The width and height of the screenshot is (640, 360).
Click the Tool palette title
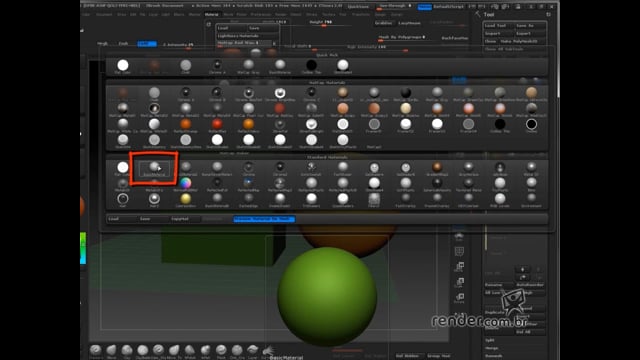489,14
